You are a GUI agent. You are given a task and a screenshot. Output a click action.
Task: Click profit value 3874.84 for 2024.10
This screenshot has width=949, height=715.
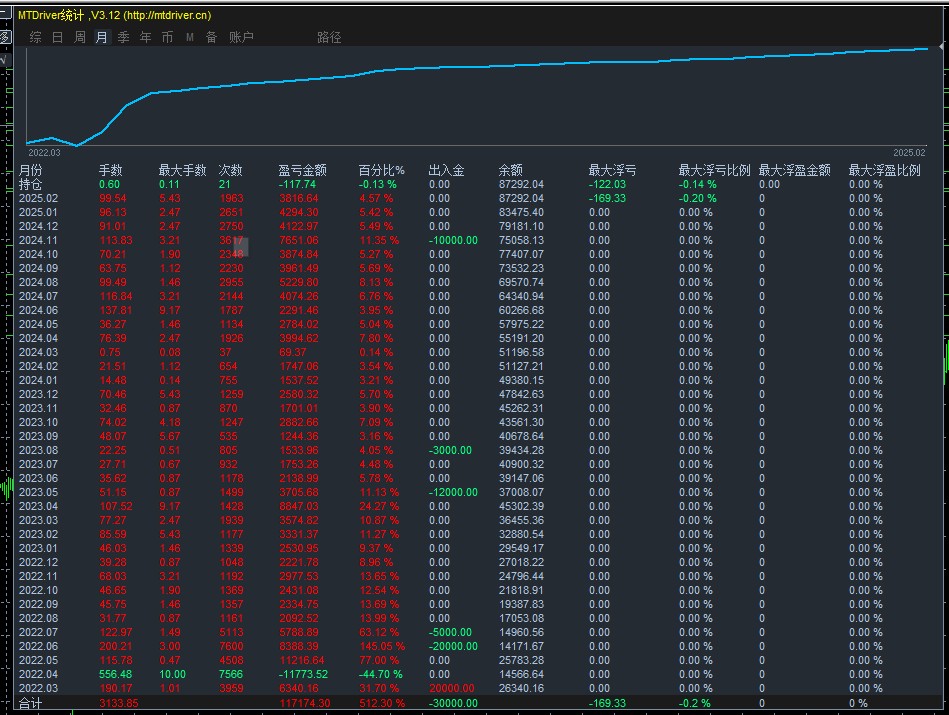tap(298, 254)
